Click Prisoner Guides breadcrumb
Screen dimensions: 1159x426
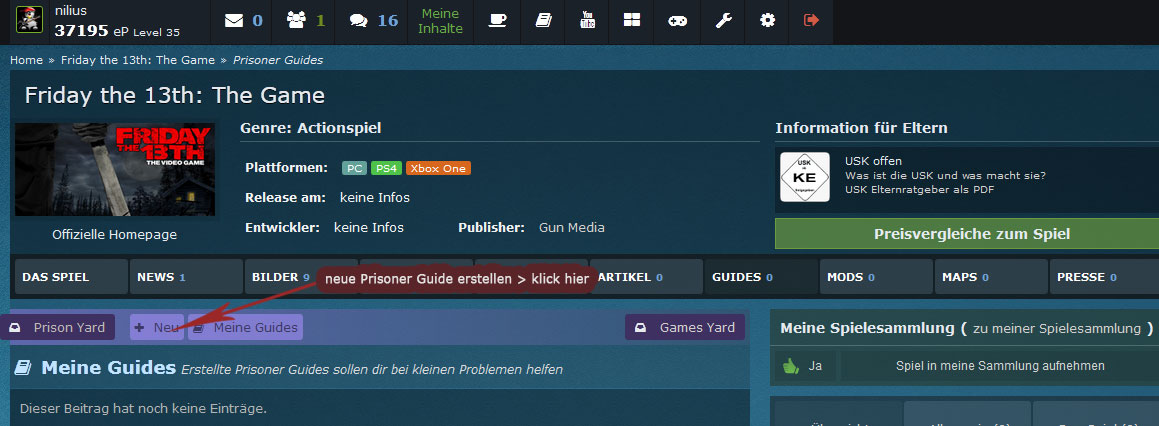pyautogui.click(x=278, y=60)
